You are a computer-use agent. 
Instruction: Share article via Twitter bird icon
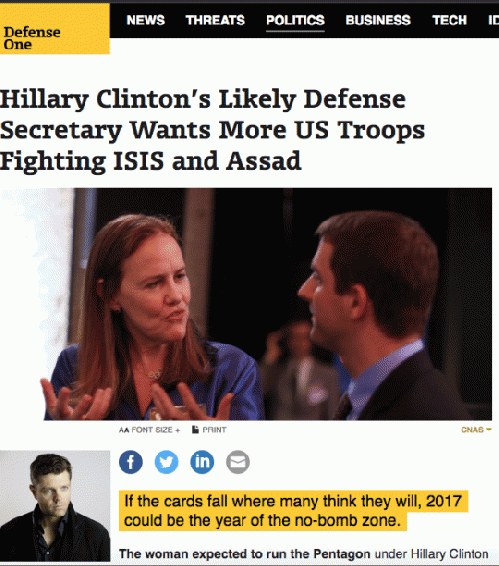166,462
